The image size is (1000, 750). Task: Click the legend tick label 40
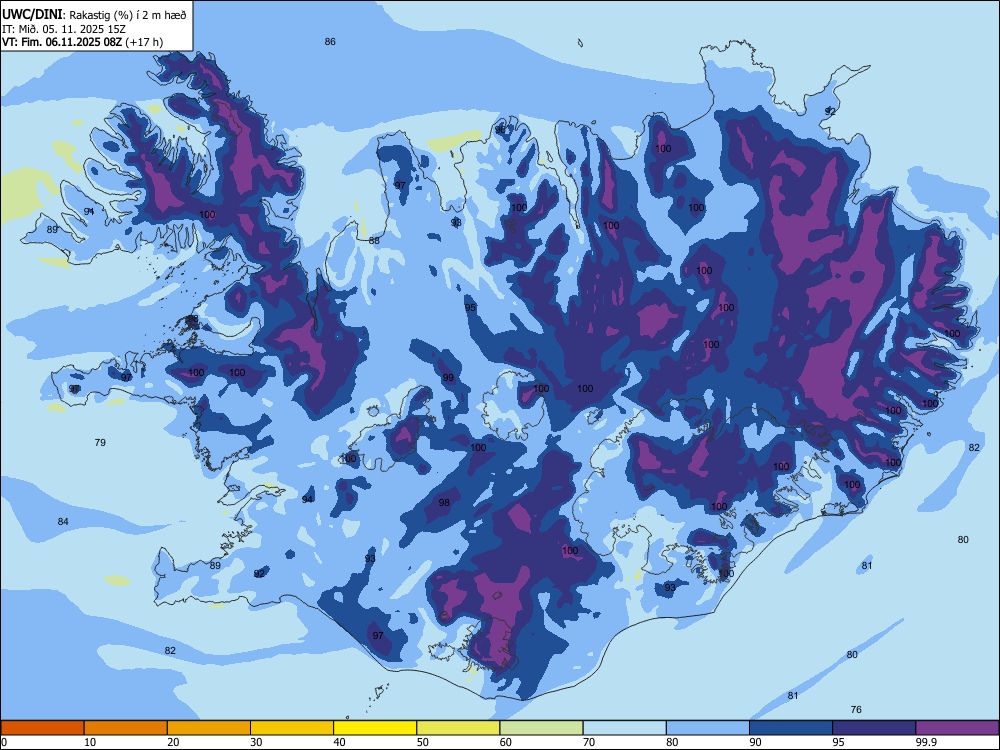(339, 742)
